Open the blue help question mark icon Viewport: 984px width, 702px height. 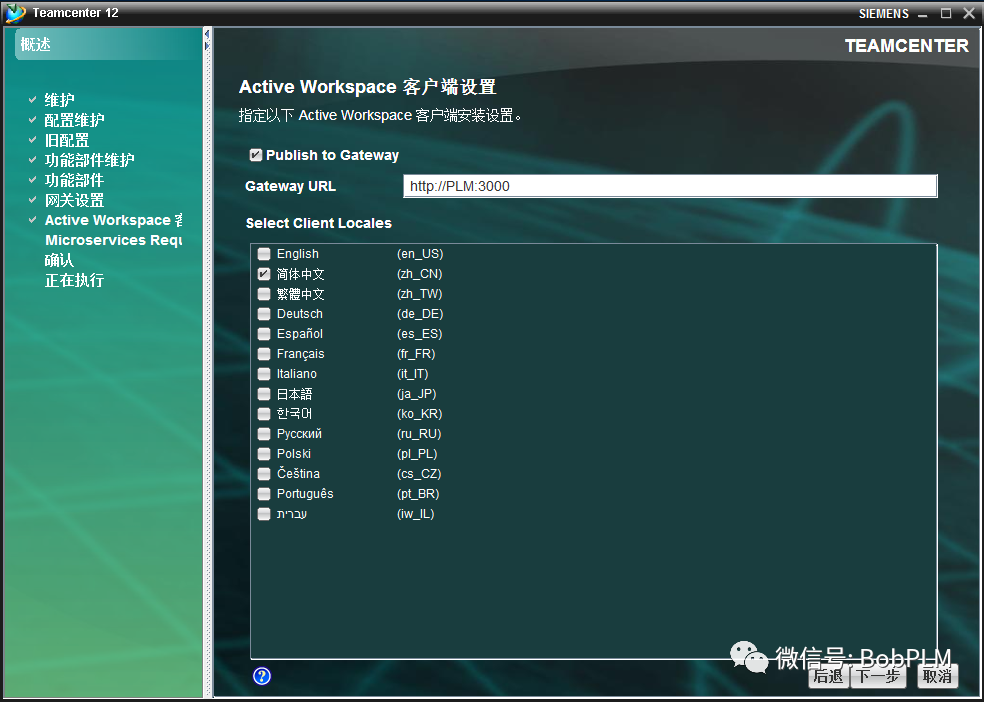(262, 676)
